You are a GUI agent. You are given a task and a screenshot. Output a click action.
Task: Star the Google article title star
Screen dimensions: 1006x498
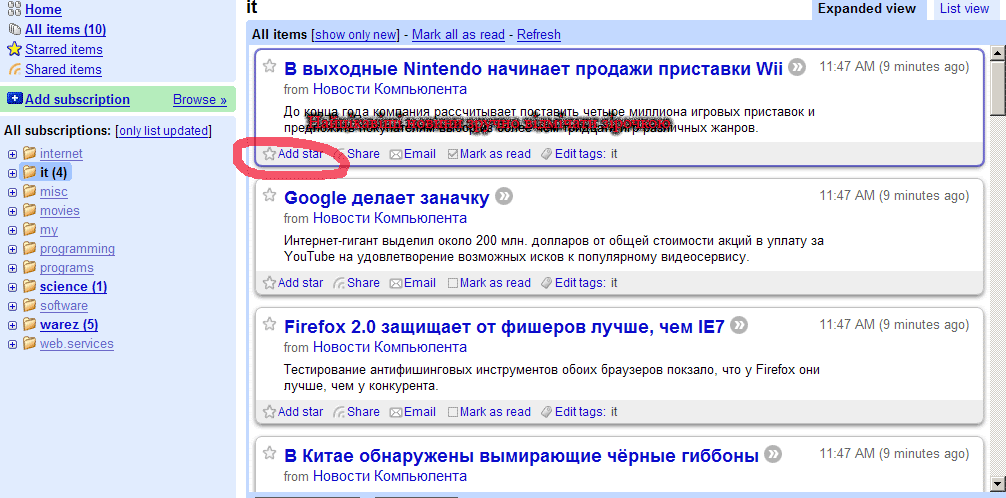tap(270, 195)
